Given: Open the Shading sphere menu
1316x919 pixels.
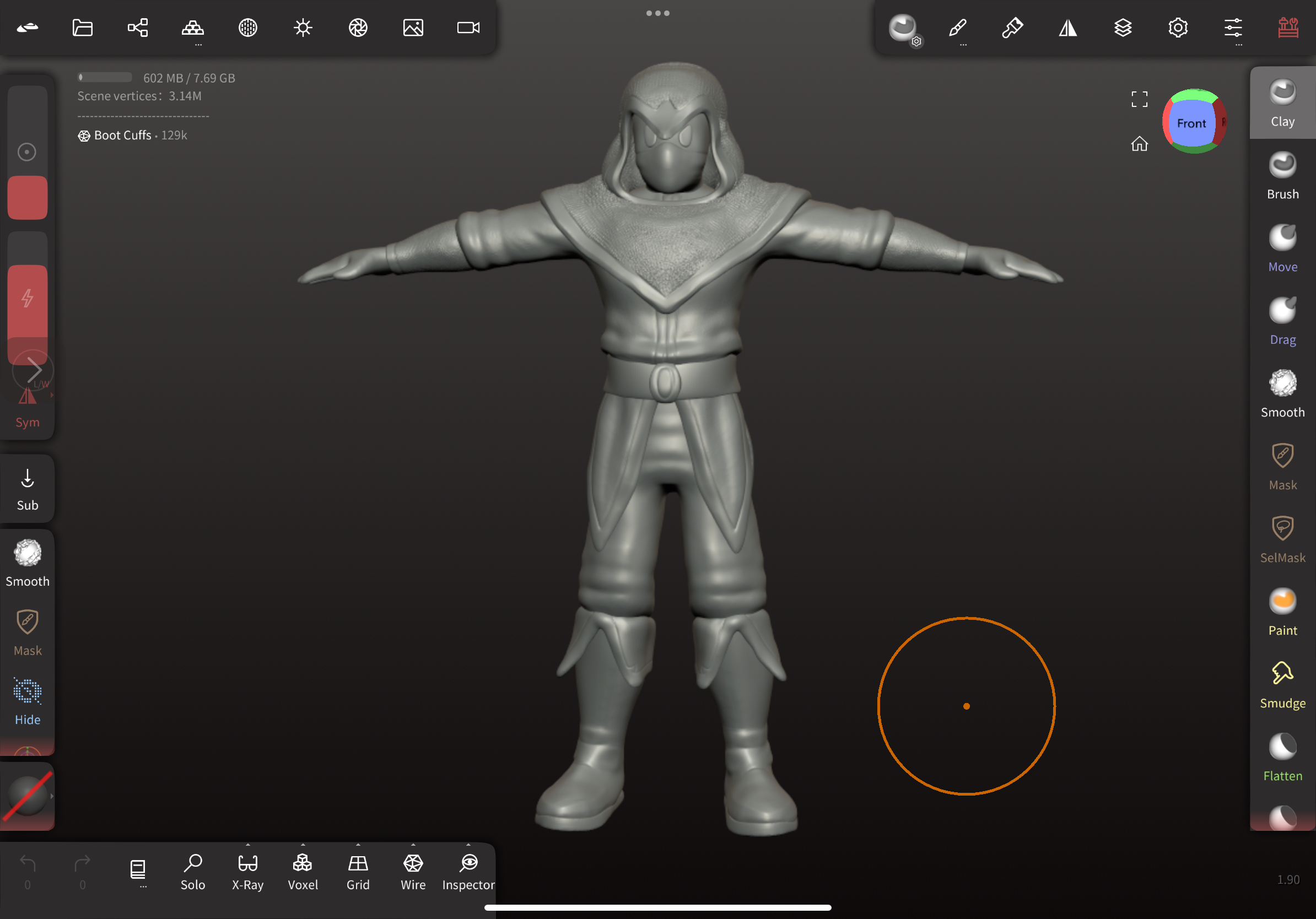Looking at the screenshot, I should click(247, 28).
